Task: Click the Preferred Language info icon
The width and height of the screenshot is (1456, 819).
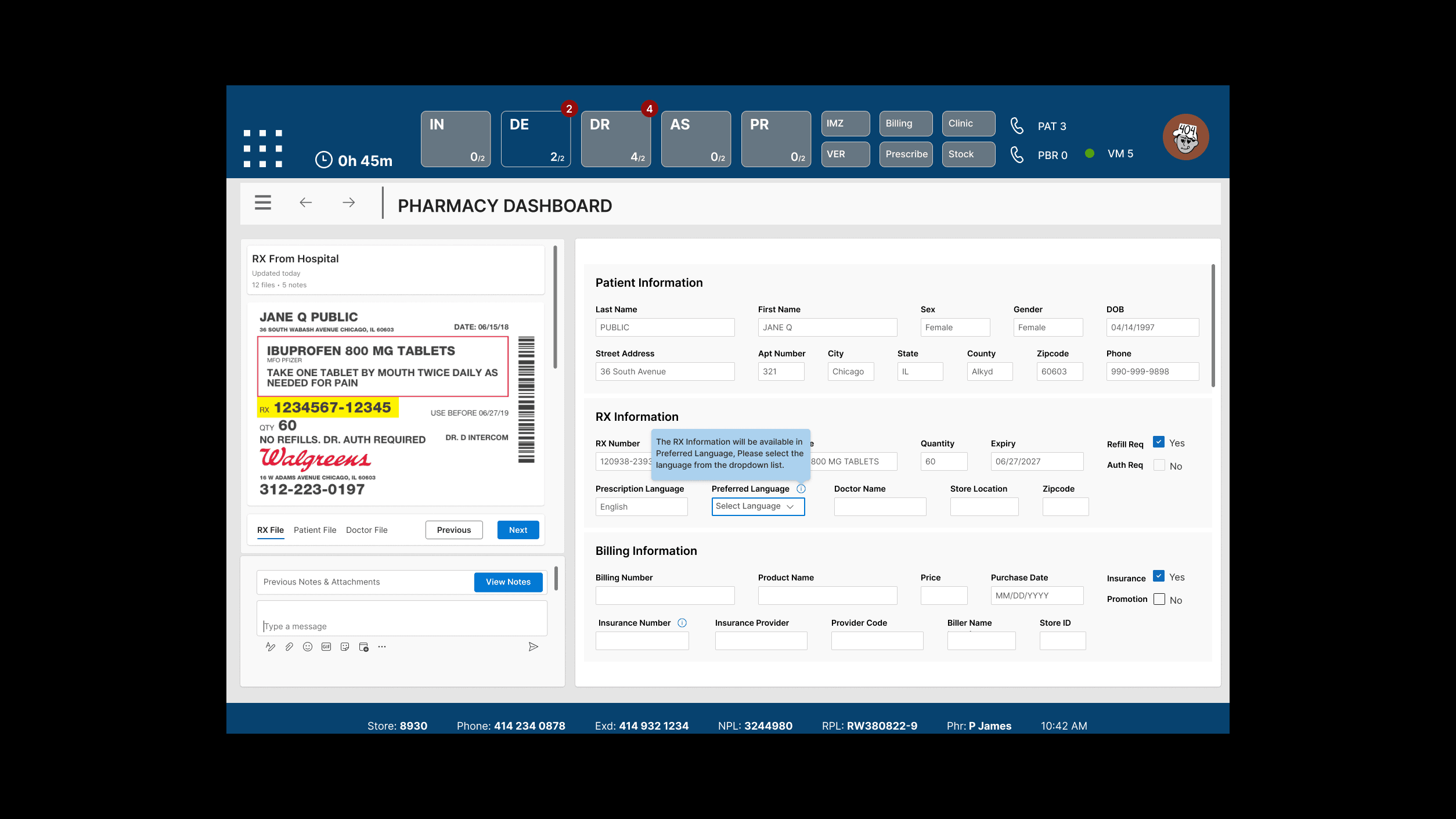Action: point(801,489)
